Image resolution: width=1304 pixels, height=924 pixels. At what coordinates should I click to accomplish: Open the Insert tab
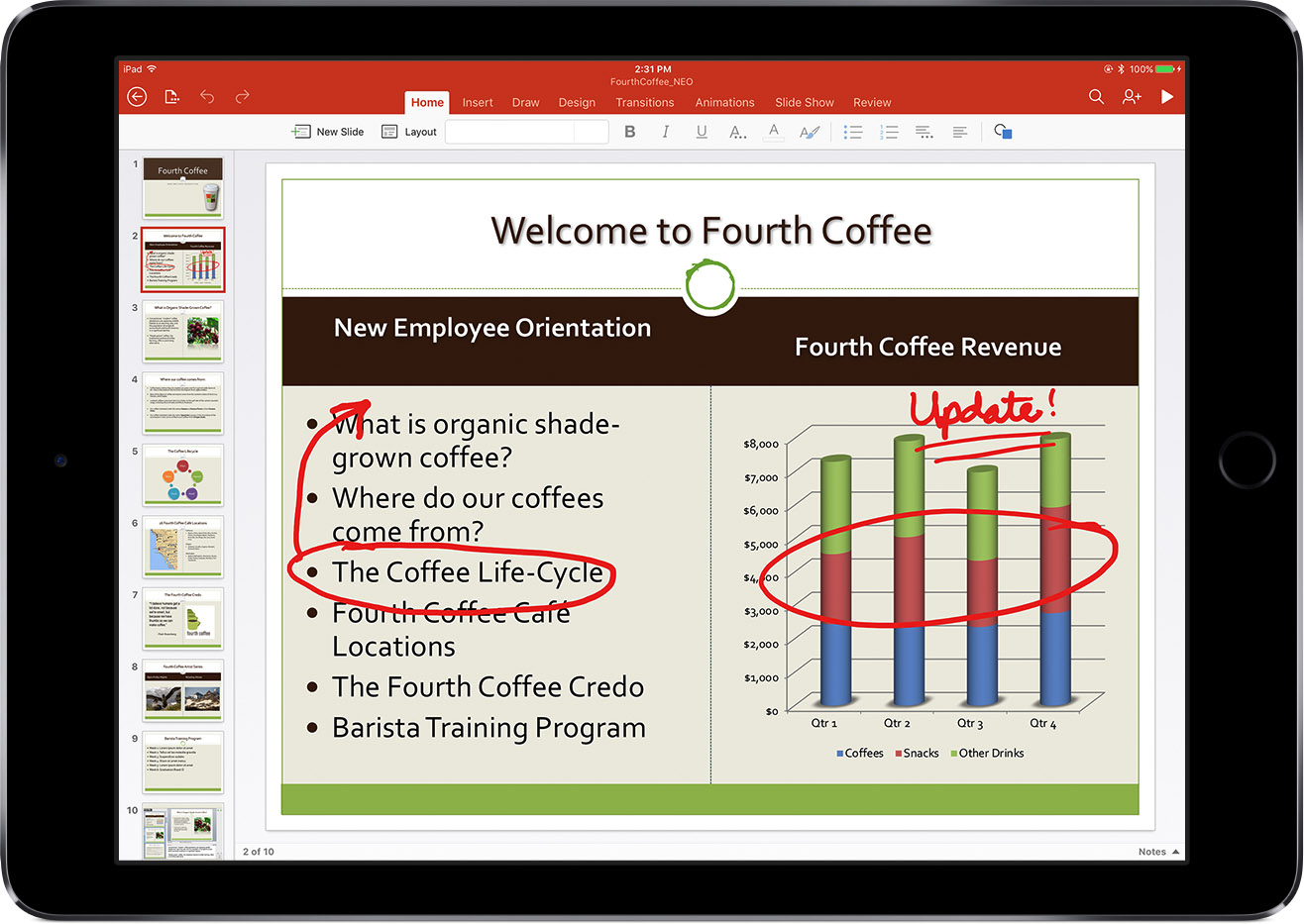click(x=478, y=102)
